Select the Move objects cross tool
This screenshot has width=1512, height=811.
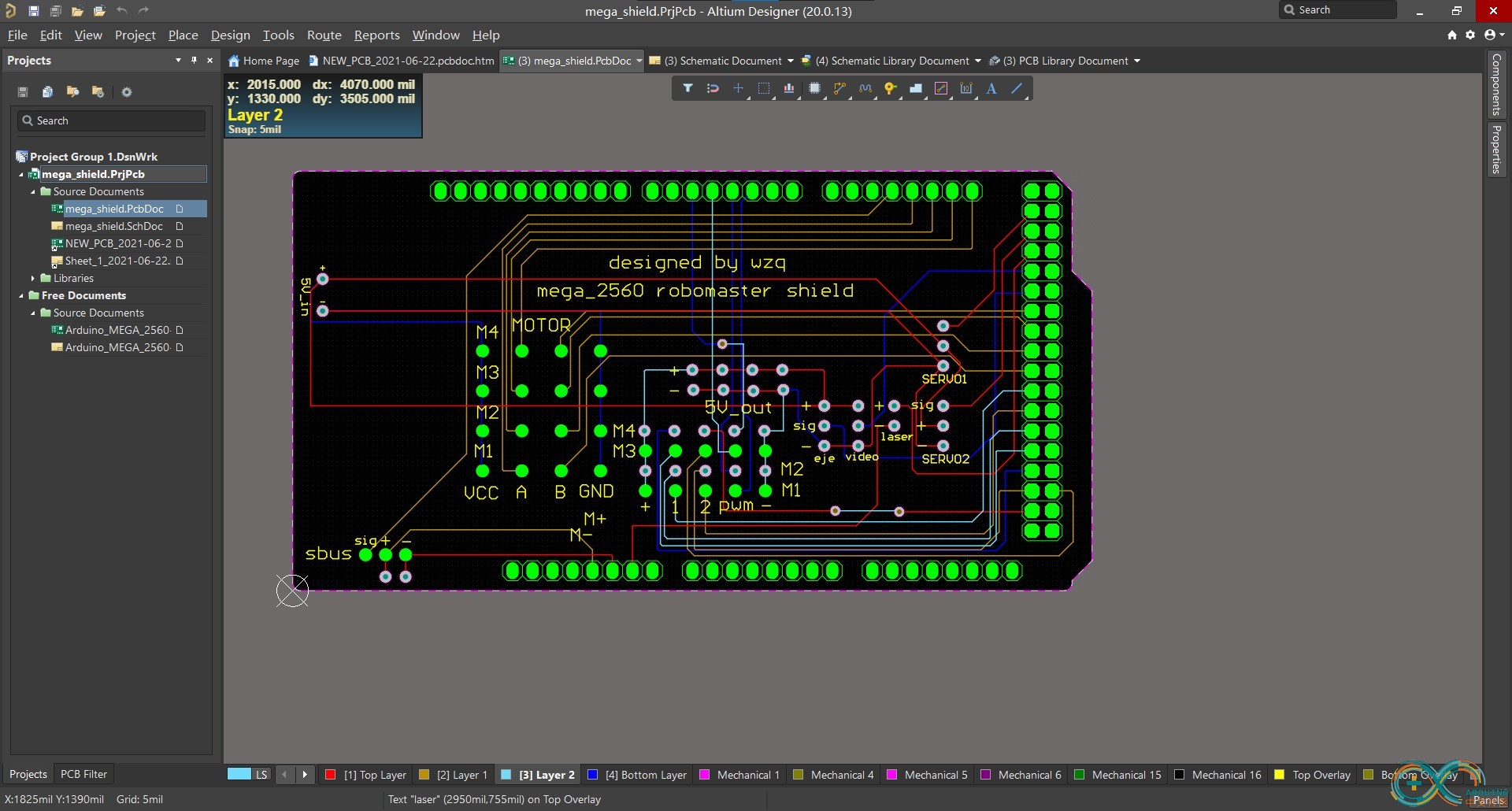(x=738, y=88)
